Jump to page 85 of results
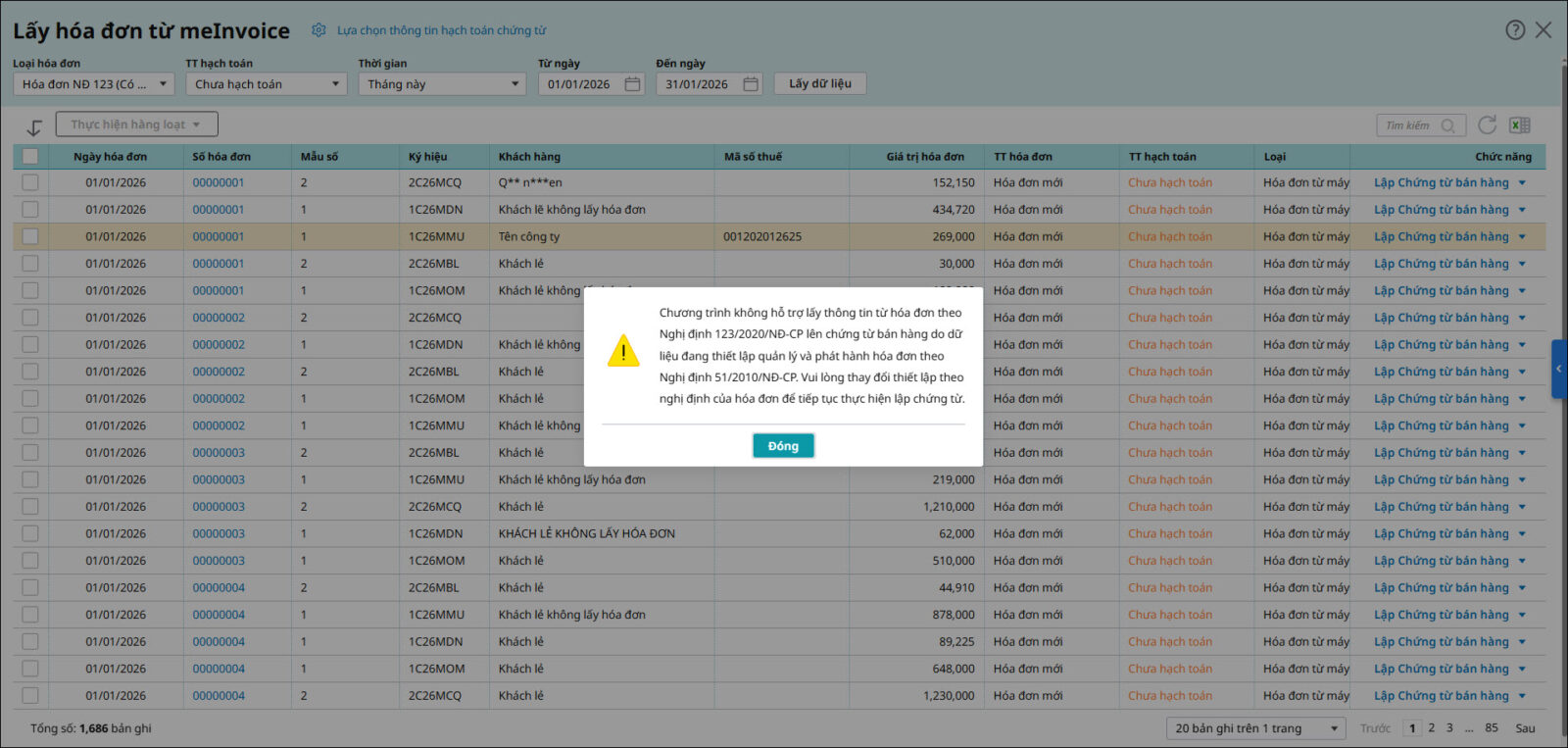Viewport: 1568px width, 748px height. click(1491, 728)
